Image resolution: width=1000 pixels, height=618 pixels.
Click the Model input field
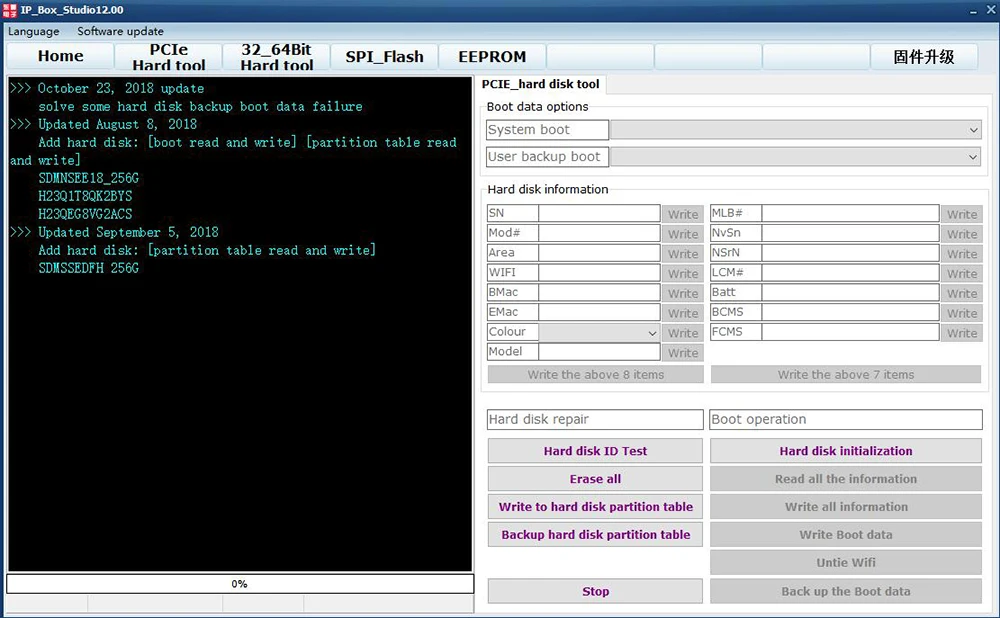[x=599, y=352]
